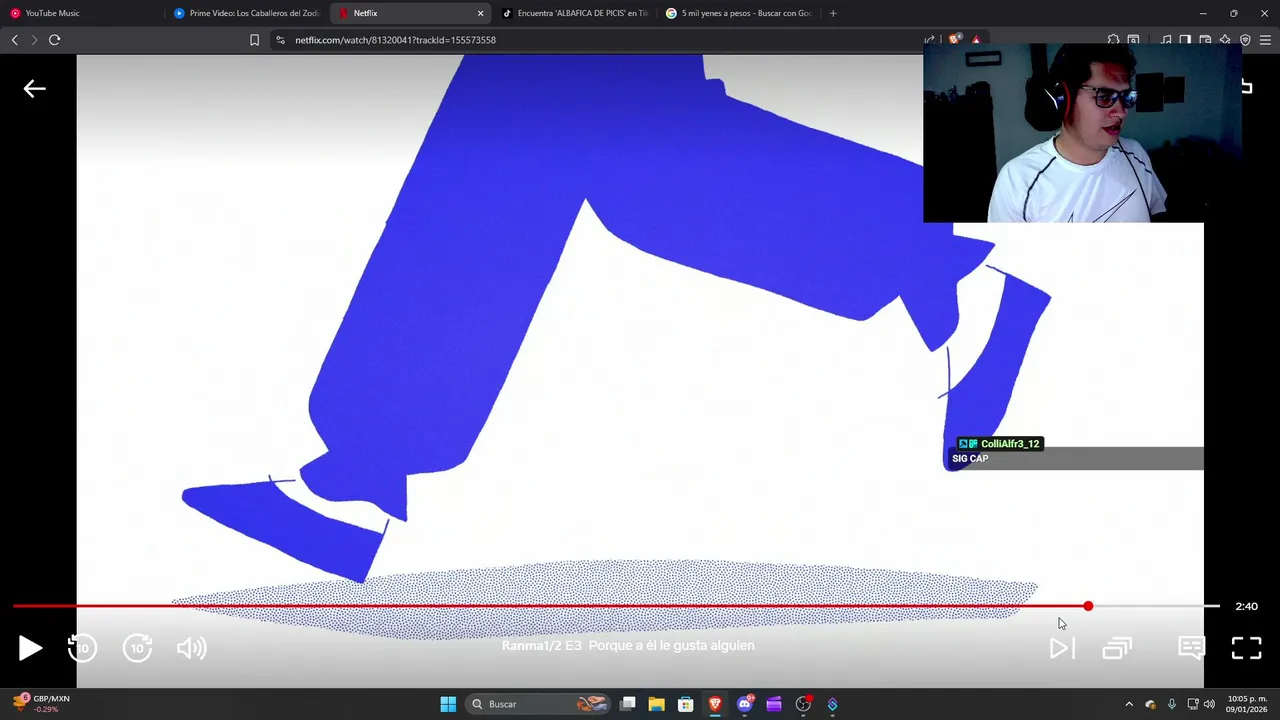Click the streamer webcam overlay
Image resolution: width=1280 pixels, height=720 pixels.
[1081, 133]
